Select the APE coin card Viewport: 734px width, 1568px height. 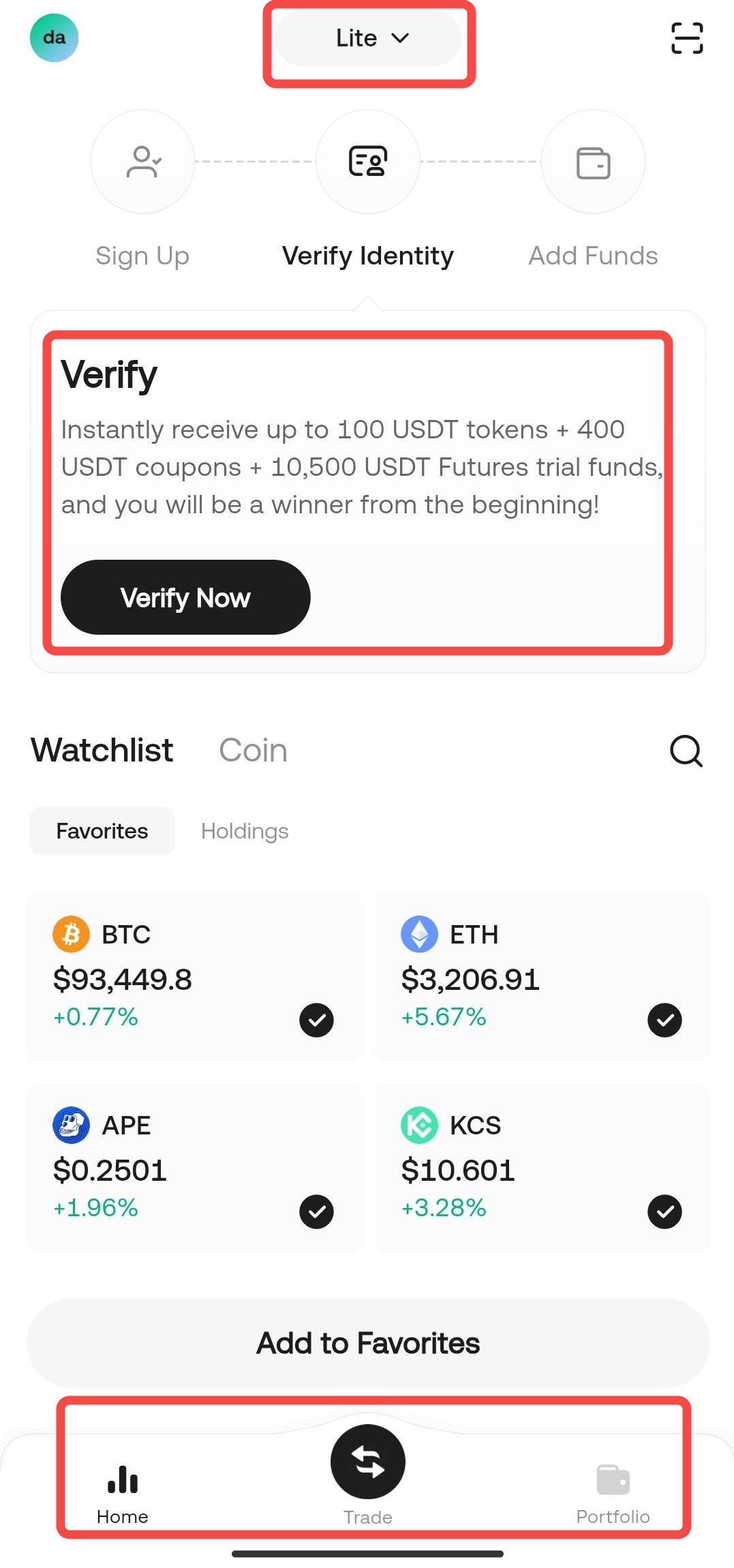click(x=193, y=1168)
